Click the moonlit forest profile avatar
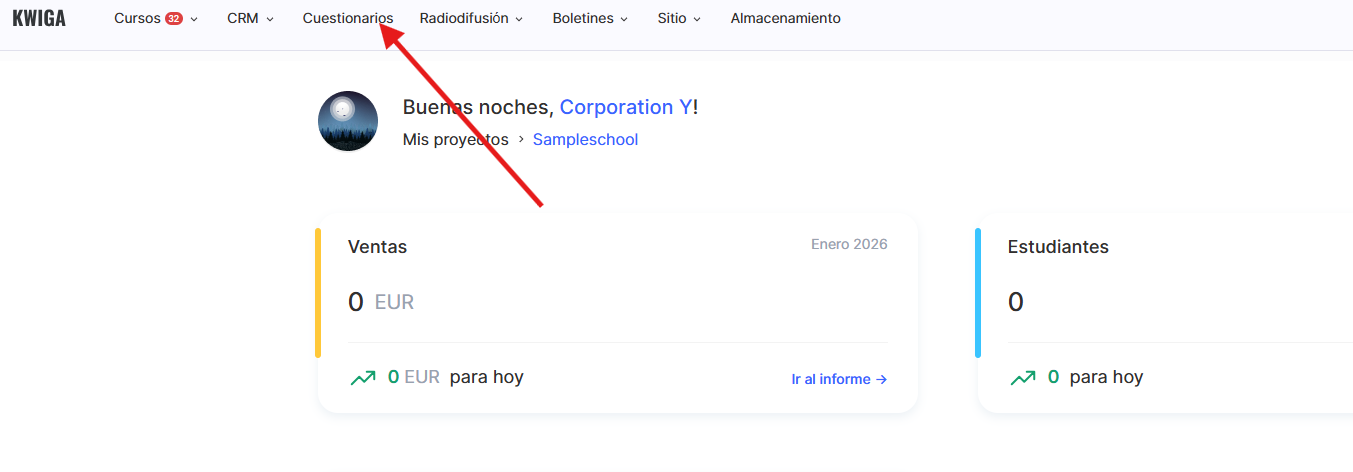 pos(347,122)
